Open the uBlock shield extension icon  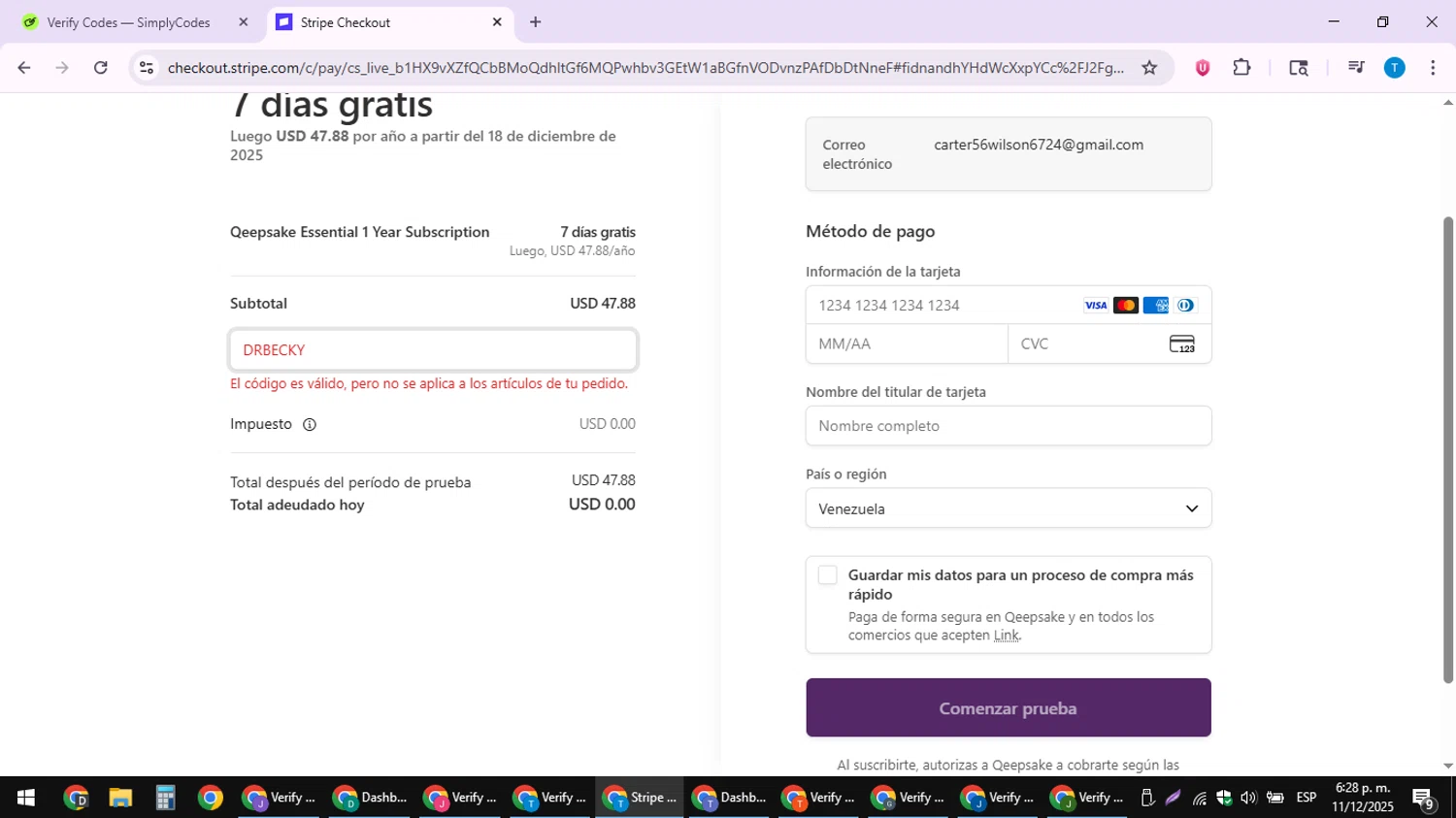1203,68
